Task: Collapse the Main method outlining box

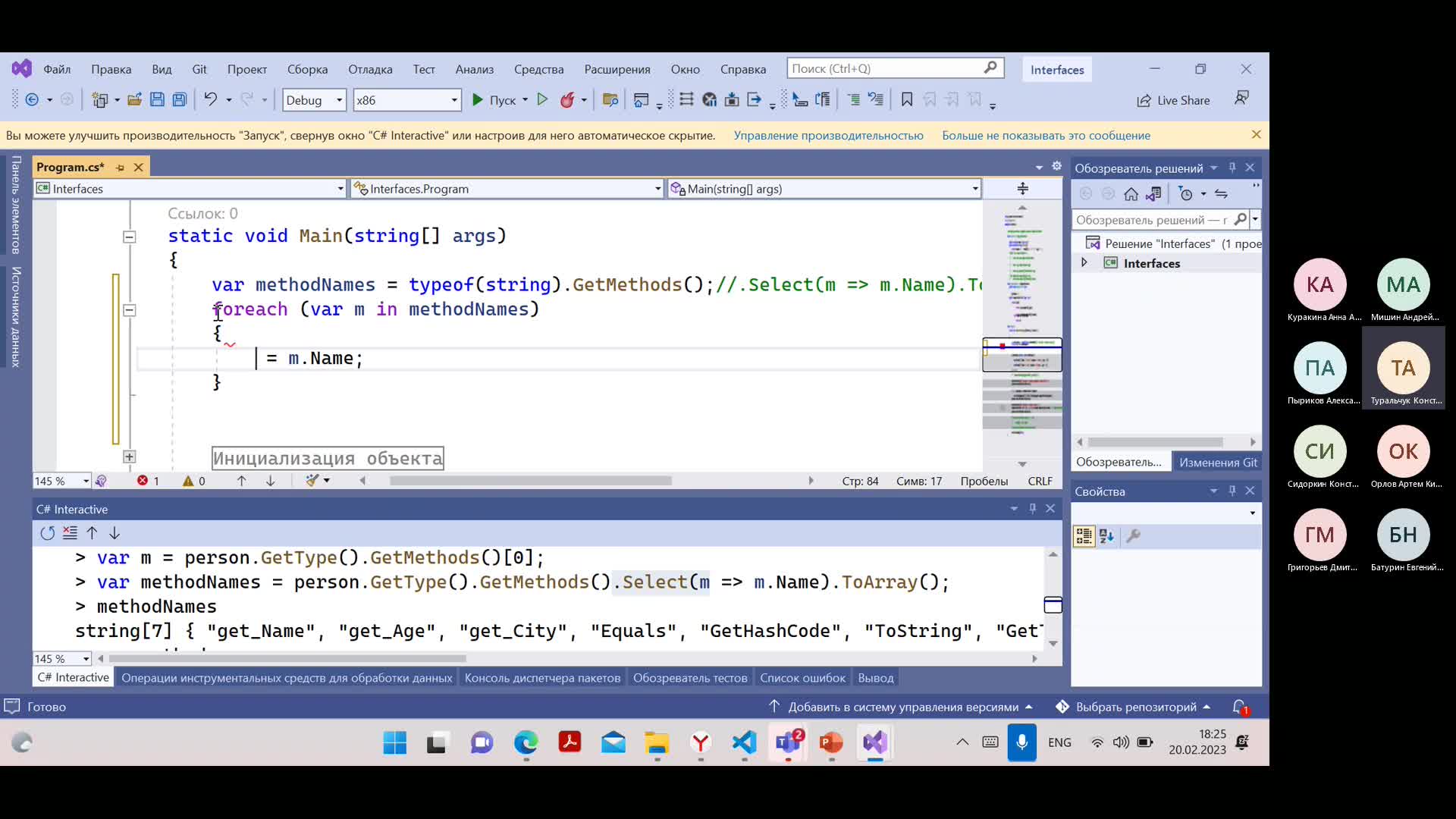Action: 130,237
